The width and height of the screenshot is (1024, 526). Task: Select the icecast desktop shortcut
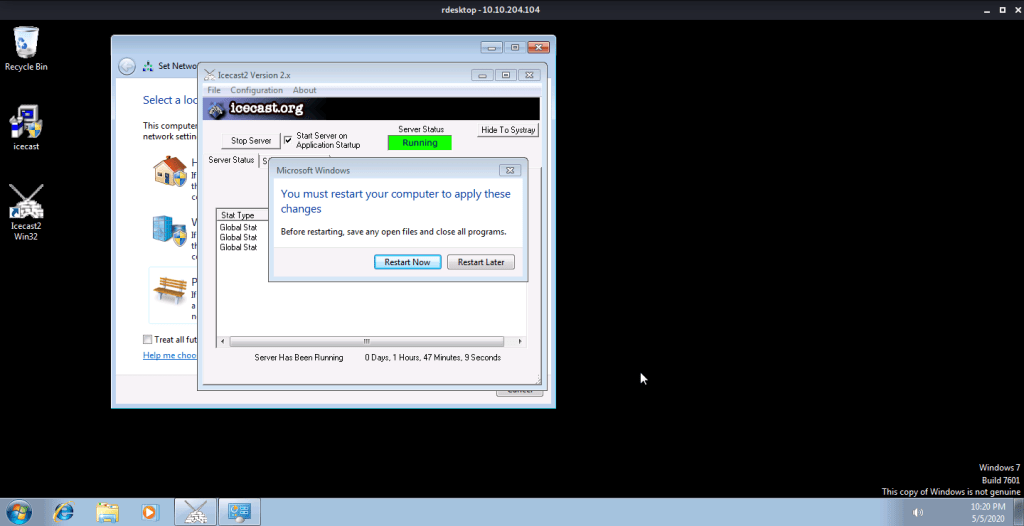point(26,122)
